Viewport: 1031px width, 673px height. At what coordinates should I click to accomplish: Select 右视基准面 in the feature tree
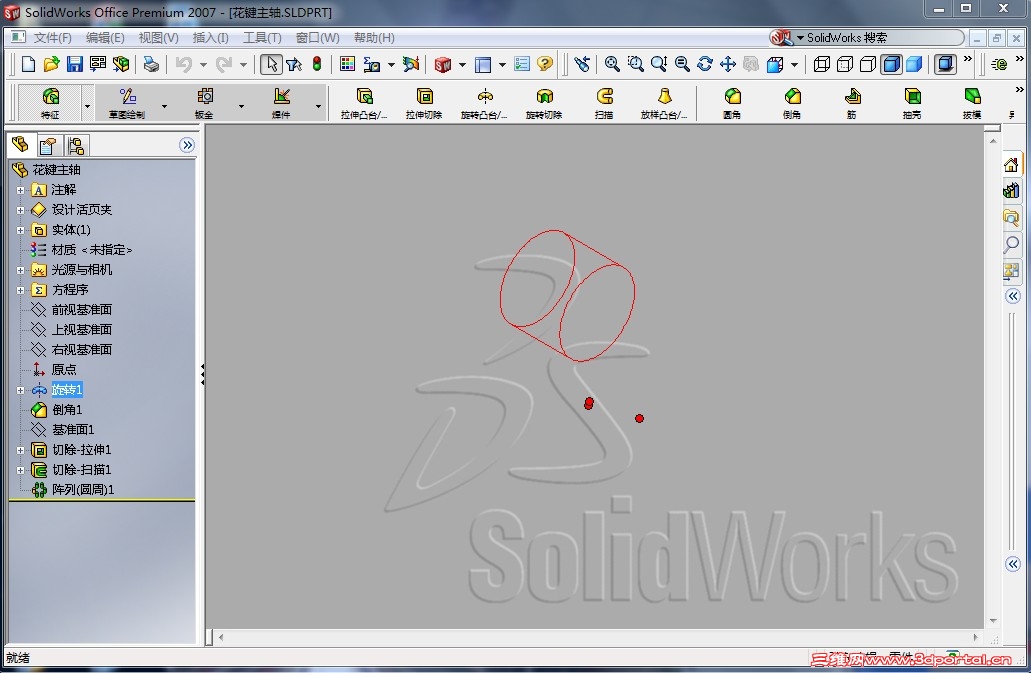[82, 350]
